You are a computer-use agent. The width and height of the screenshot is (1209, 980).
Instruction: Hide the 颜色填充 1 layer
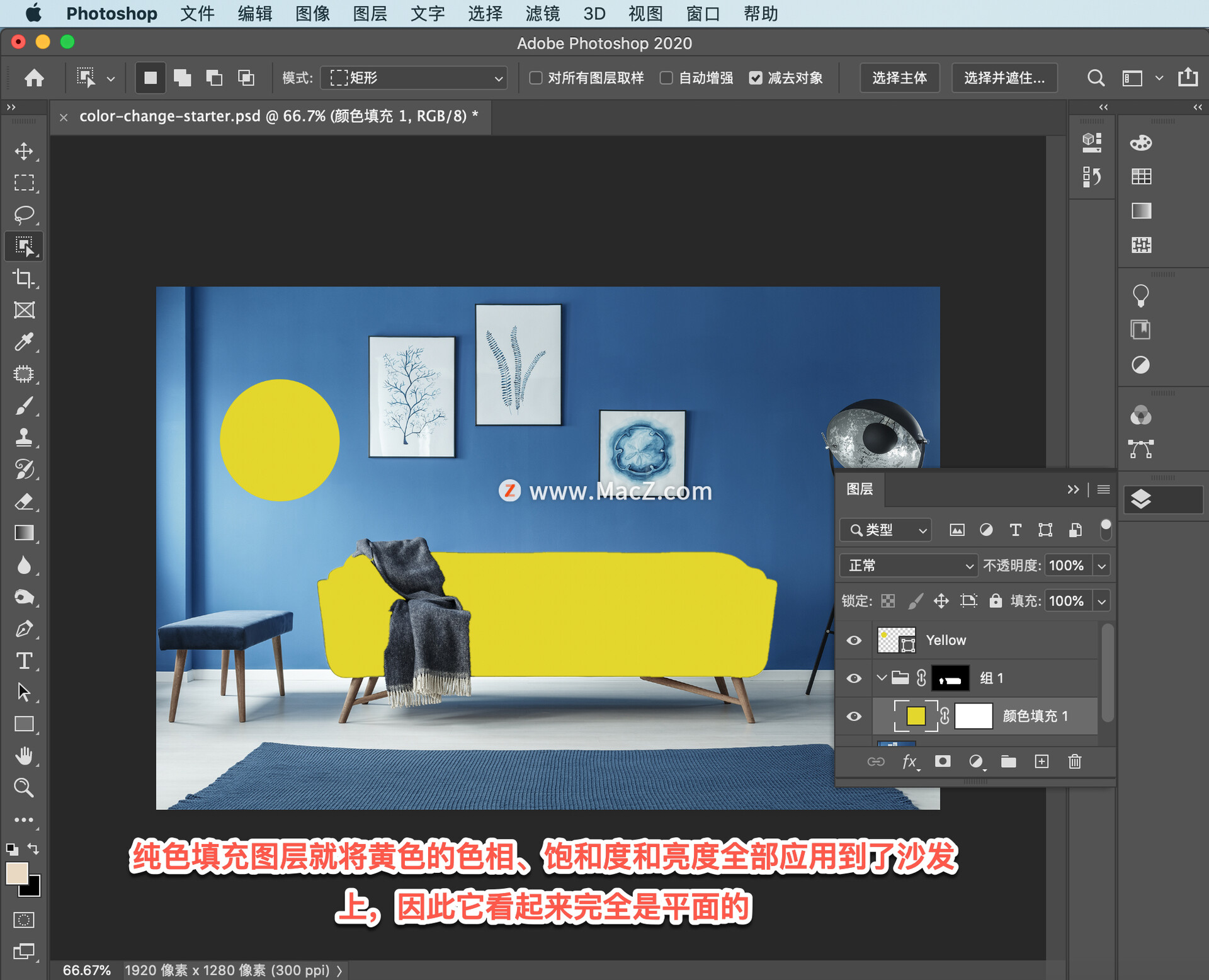(x=854, y=717)
